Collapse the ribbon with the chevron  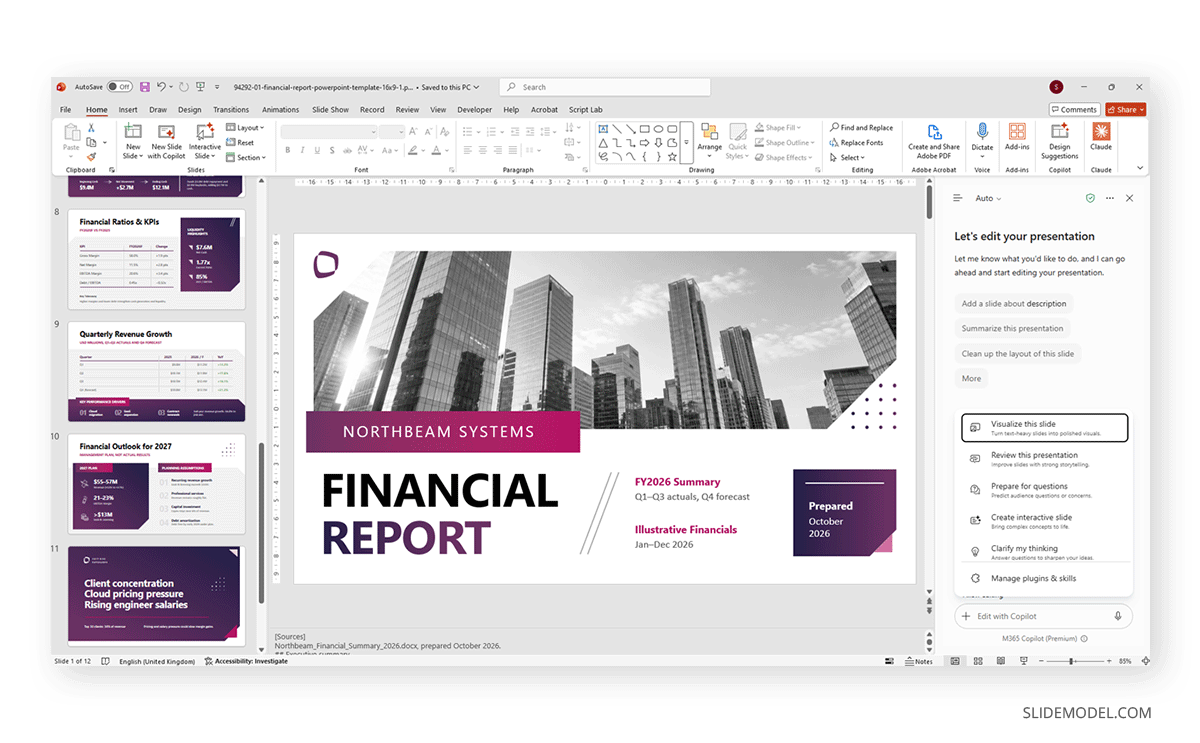tap(1139, 167)
